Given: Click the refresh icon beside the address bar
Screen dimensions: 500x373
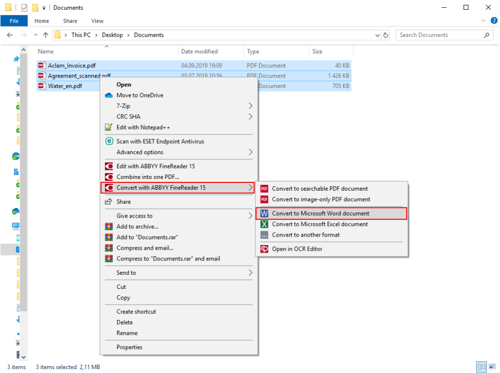Looking at the screenshot, I should (386, 35).
